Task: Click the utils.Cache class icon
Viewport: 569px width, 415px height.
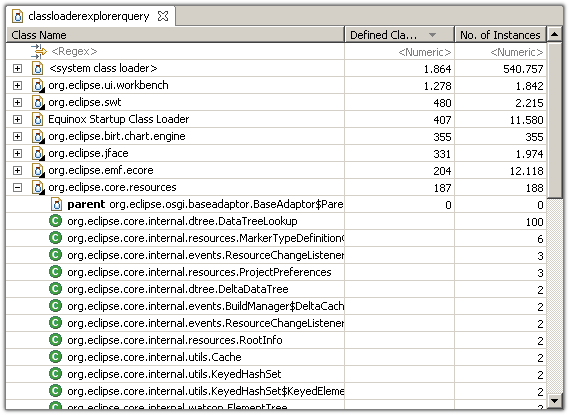Action: [x=56, y=357]
